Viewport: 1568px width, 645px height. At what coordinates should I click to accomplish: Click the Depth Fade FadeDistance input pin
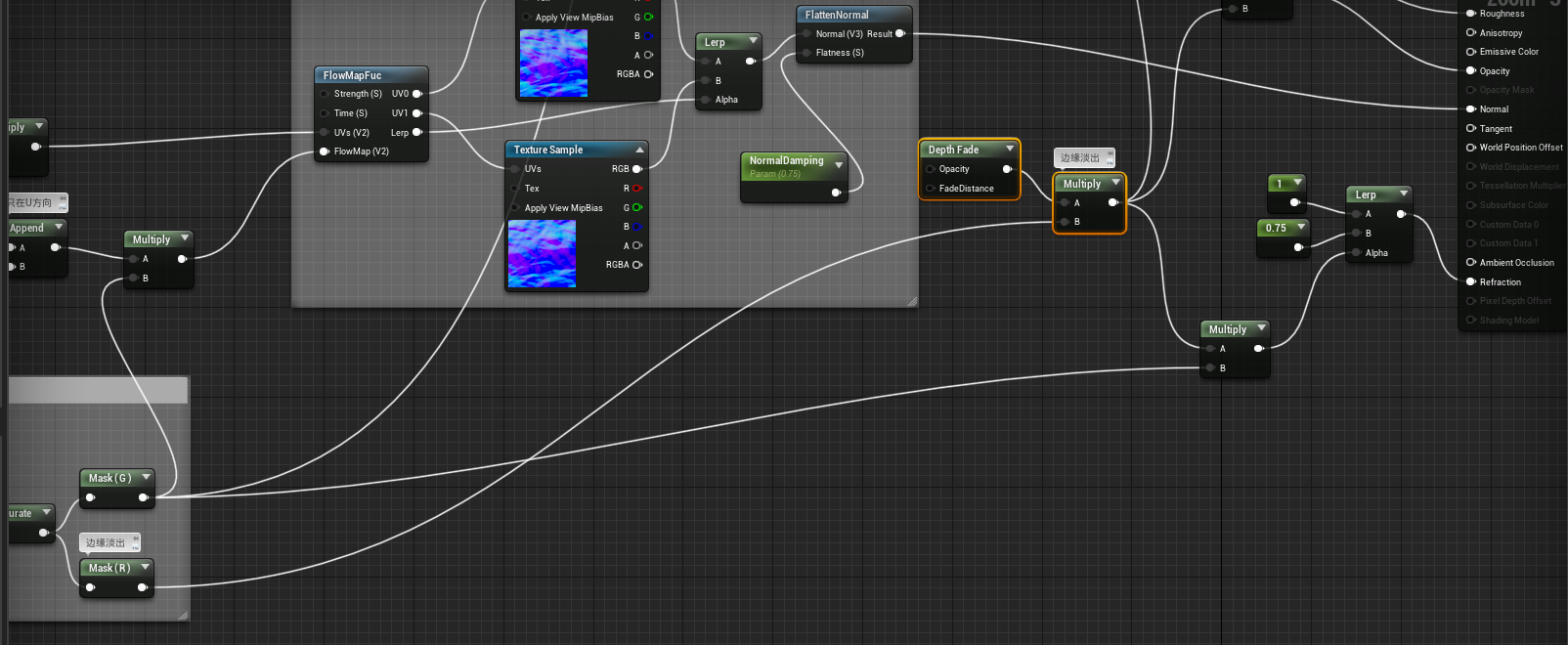click(931, 189)
